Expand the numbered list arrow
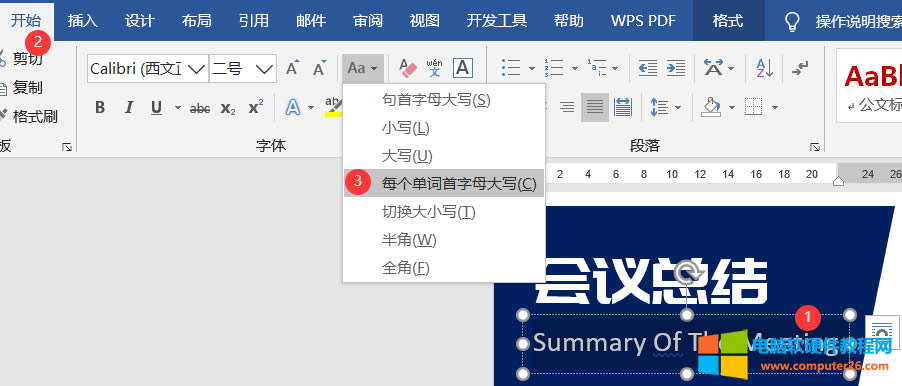 coord(575,69)
